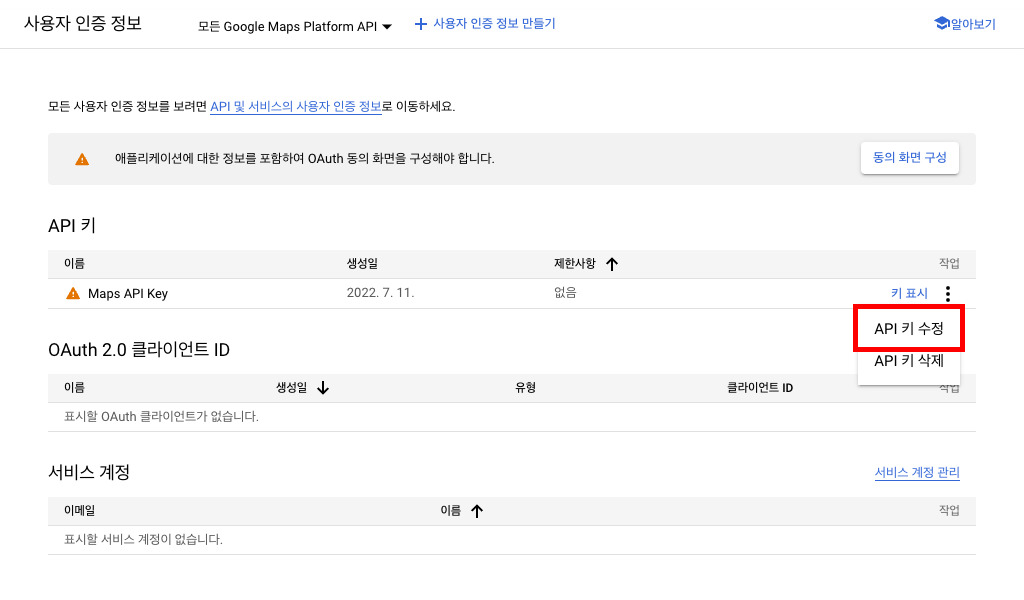Sort OAuth clients by 생성일 arrow
This screenshot has height=600, width=1024.
tap(323, 388)
